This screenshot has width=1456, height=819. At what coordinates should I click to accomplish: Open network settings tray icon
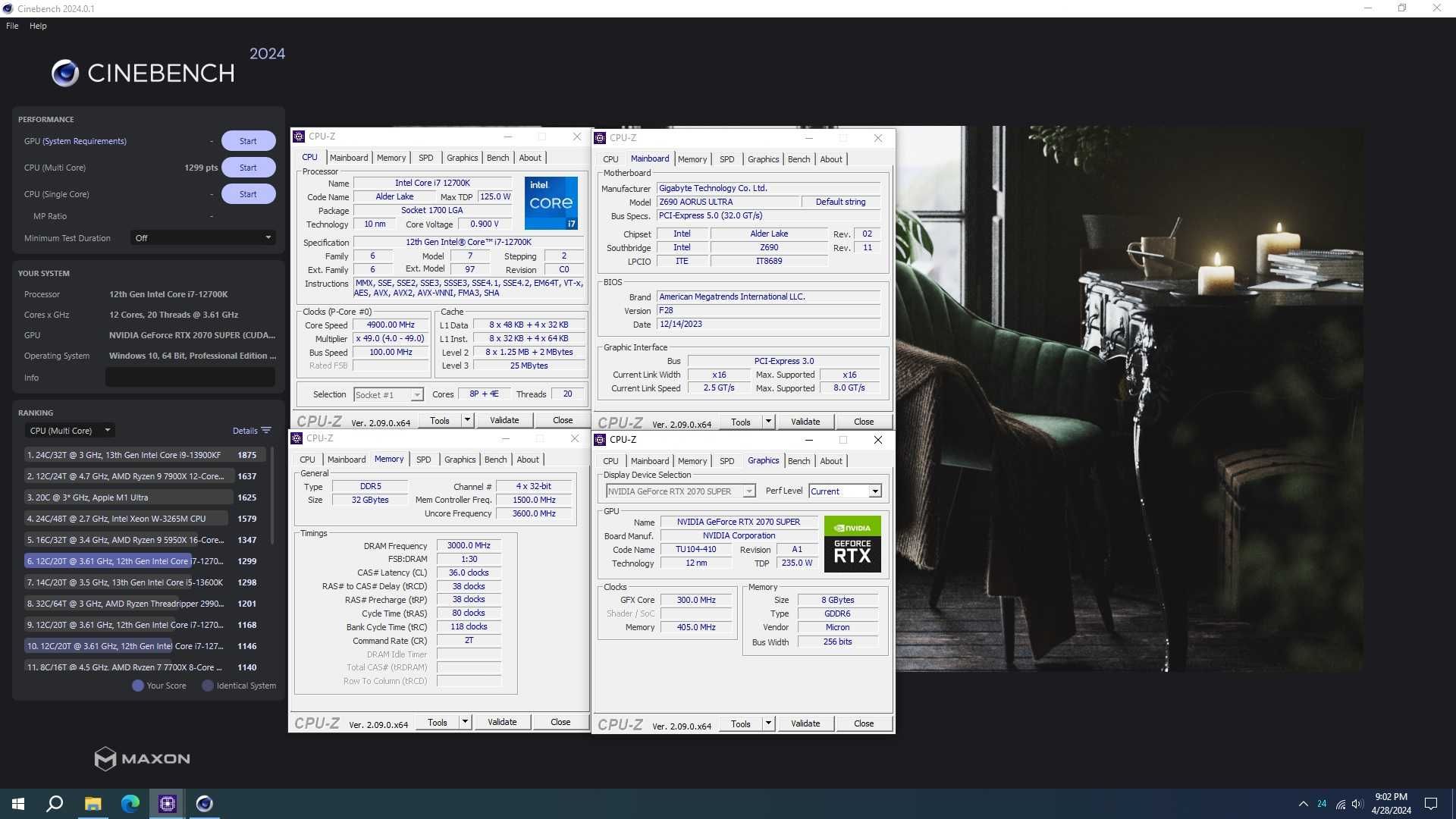click(x=1340, y=804)
